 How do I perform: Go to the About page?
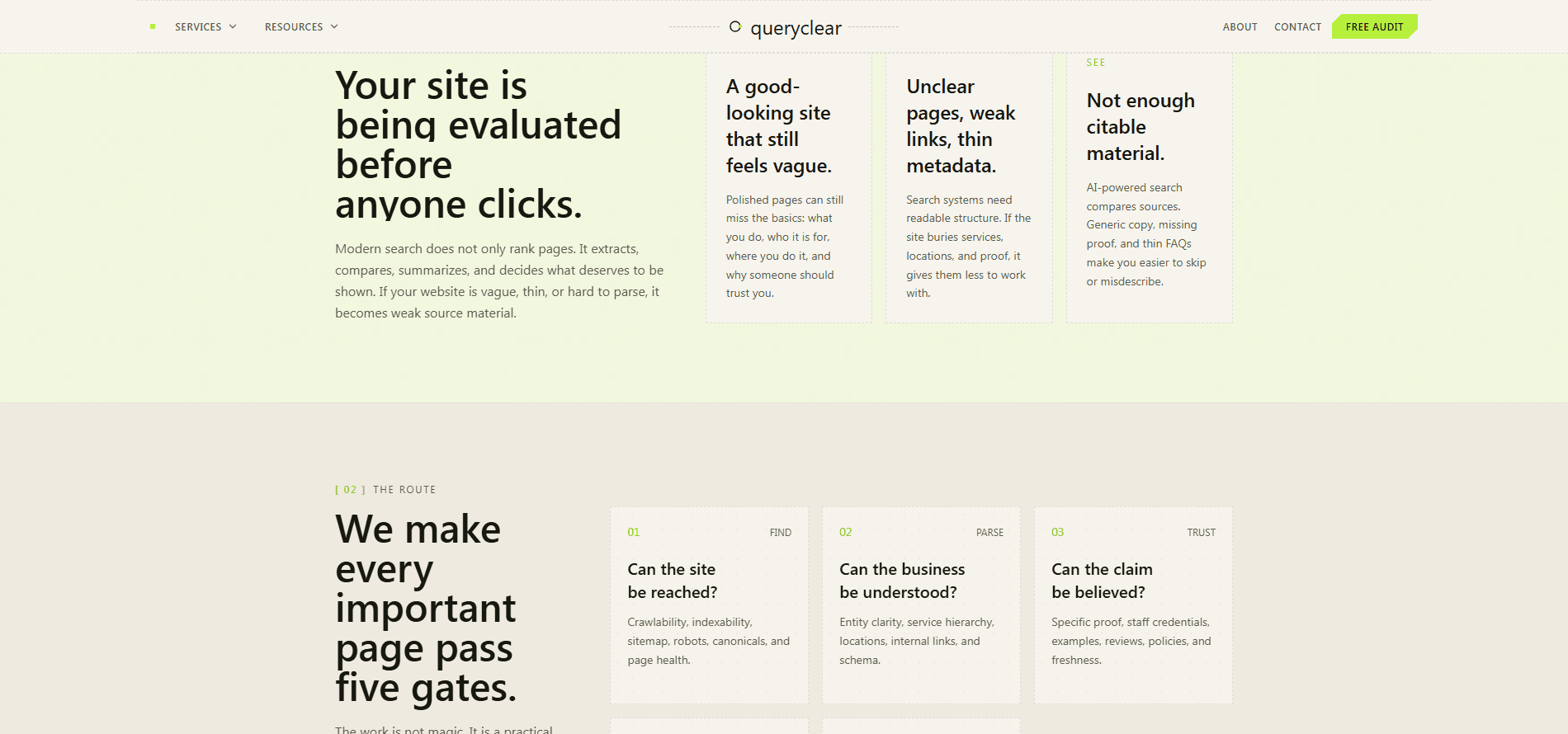tap(1240, 27)
